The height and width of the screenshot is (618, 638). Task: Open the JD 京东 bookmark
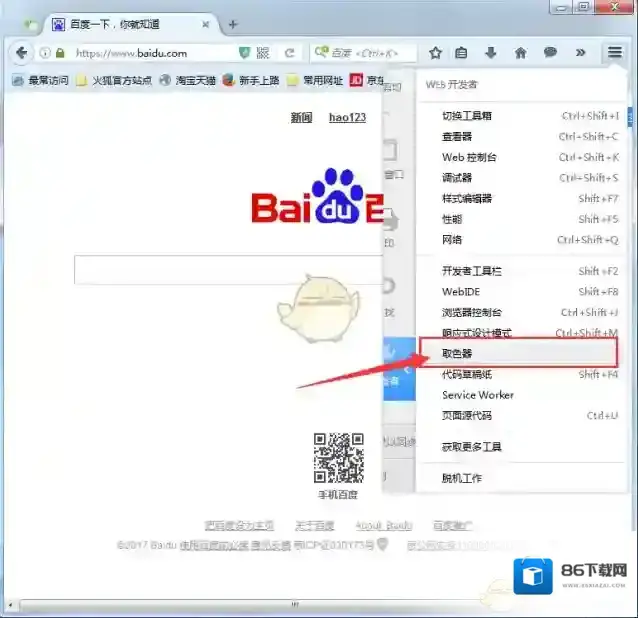tap(367, 81)
